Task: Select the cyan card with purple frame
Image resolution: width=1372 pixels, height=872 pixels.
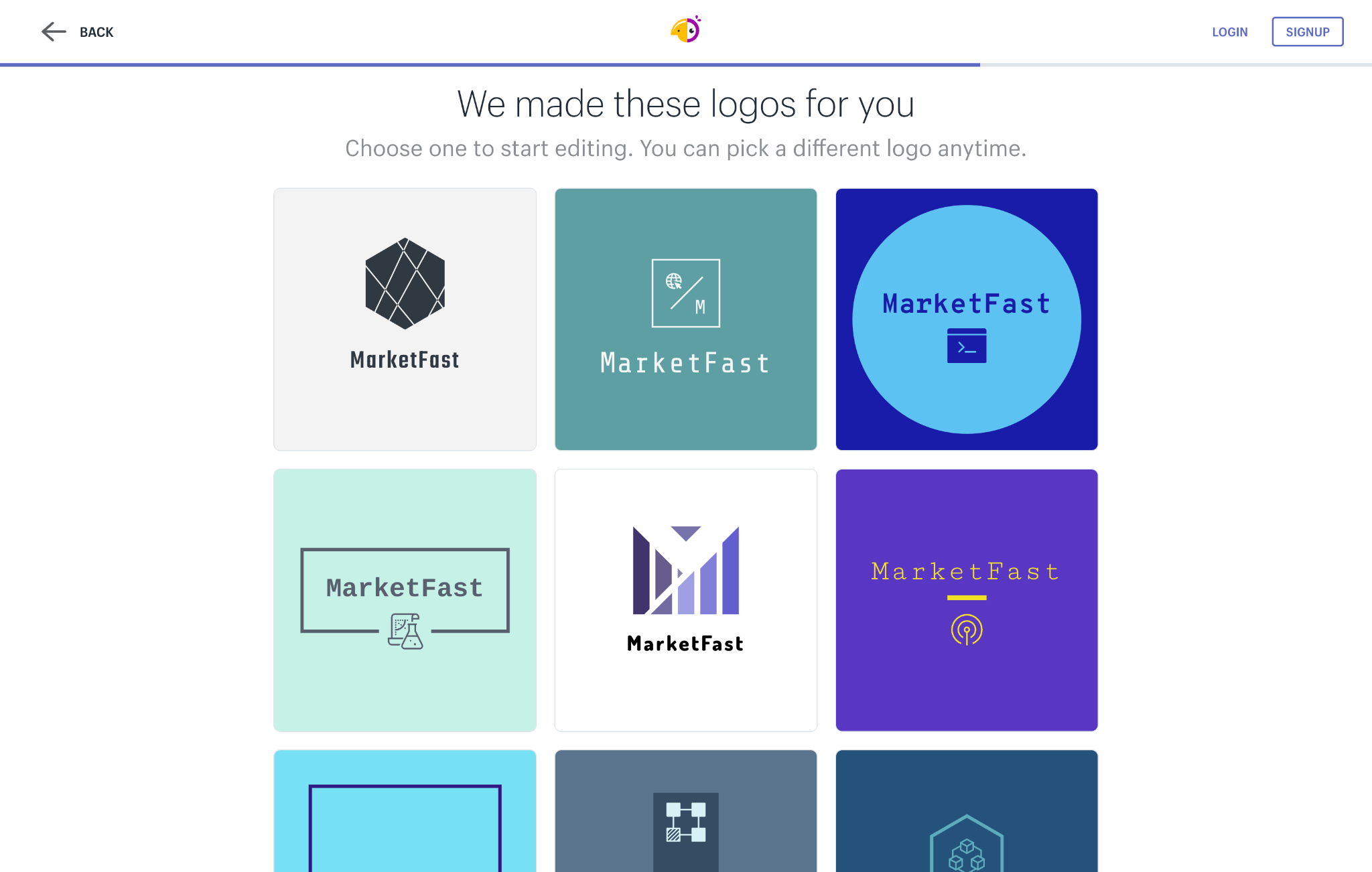Action: (x=405, y=811)
